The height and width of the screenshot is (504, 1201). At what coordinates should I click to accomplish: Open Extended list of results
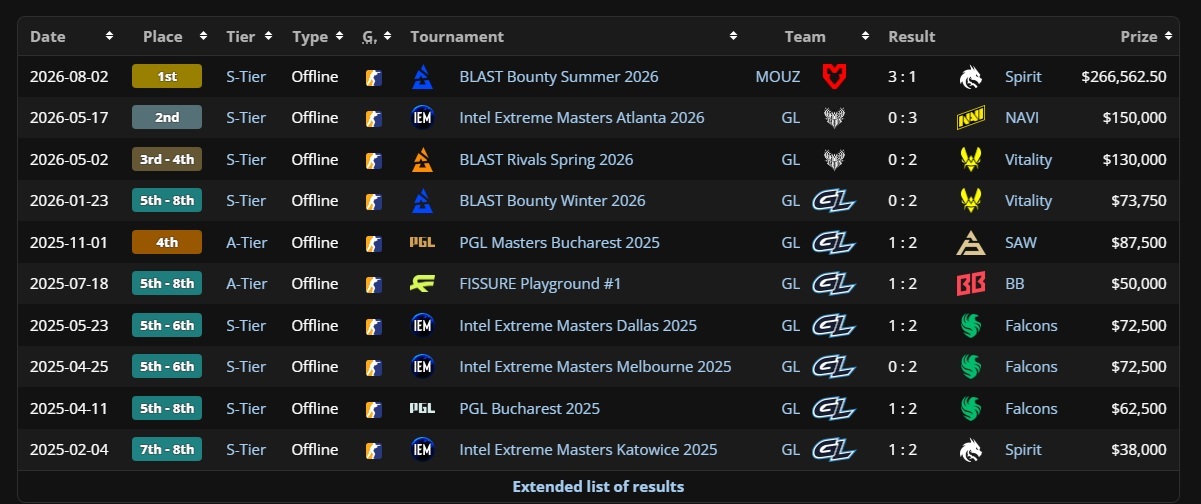598,487
